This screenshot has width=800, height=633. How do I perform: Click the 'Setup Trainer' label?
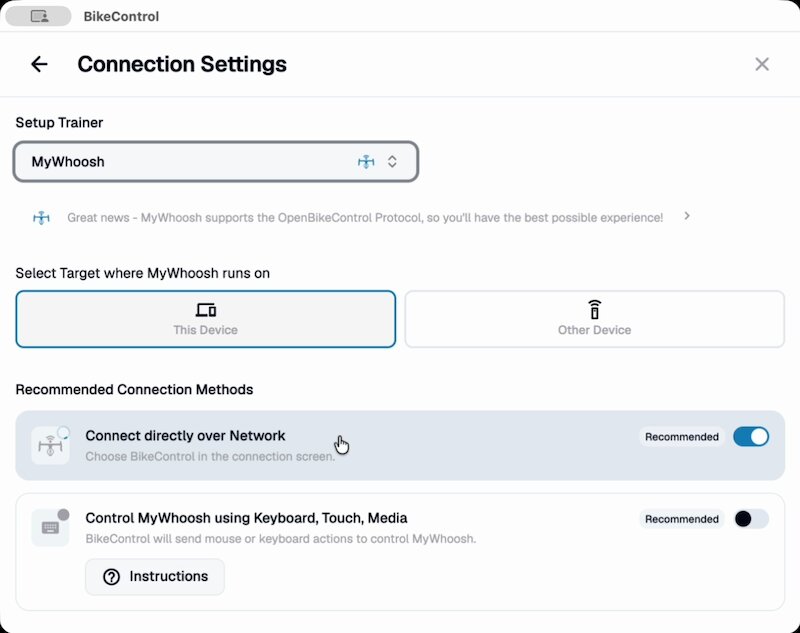click(x=59, y=122)
